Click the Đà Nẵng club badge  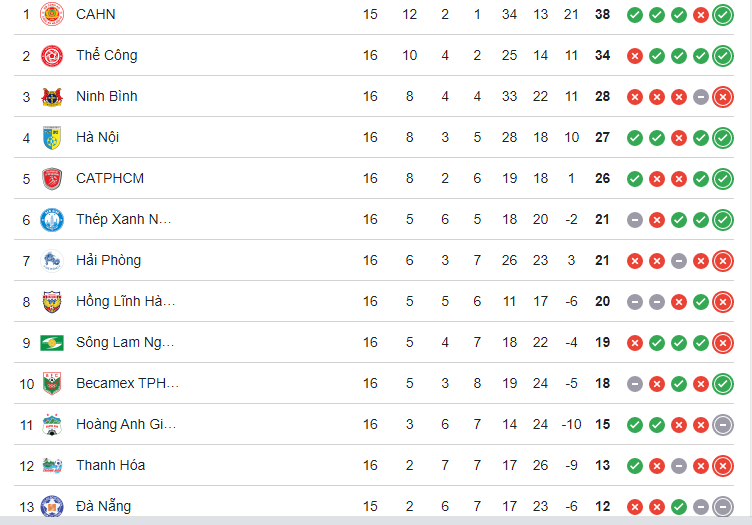[x=51, y=506]
